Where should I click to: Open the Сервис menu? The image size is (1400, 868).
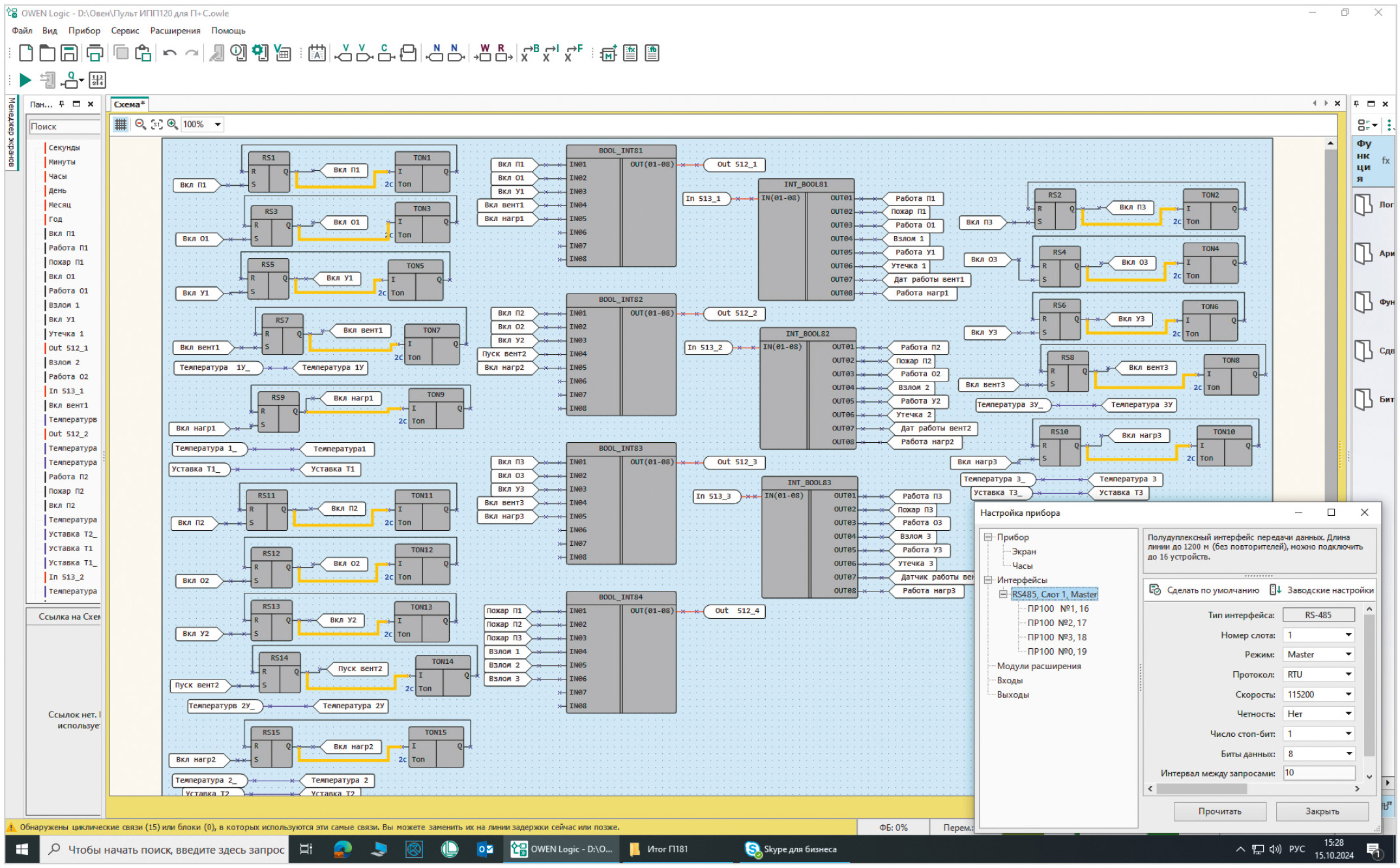[x=124, y=31]
